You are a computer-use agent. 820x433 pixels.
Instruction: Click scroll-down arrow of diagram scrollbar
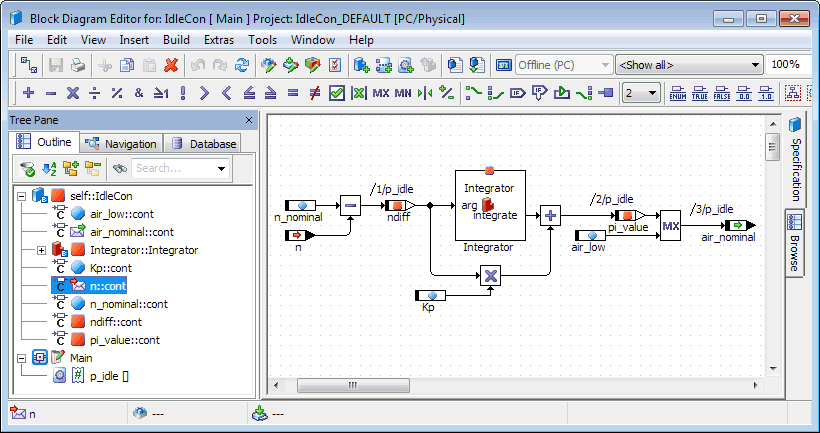coord(773,369)
